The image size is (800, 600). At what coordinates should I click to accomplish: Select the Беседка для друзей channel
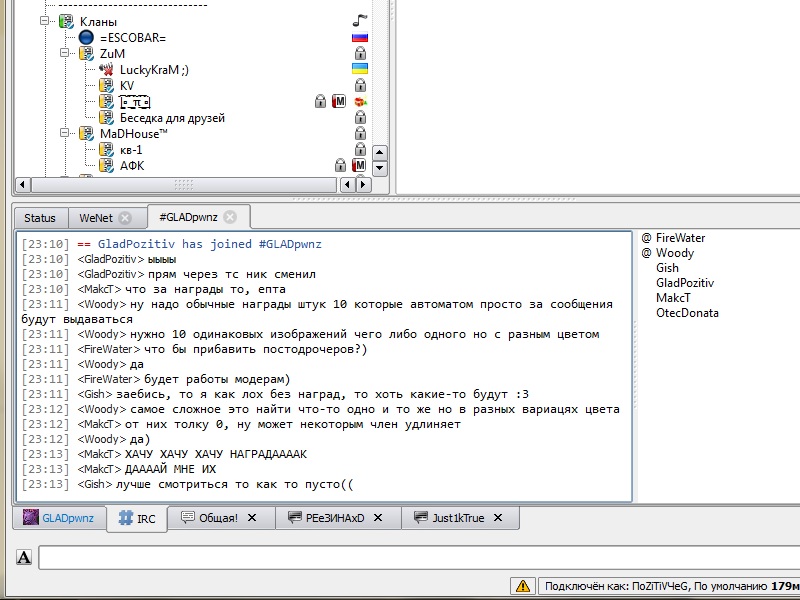tap(172, 118)
